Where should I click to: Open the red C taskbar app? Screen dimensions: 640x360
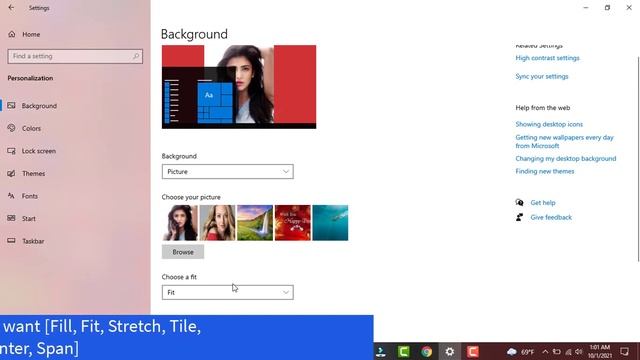tap(473, 351)
